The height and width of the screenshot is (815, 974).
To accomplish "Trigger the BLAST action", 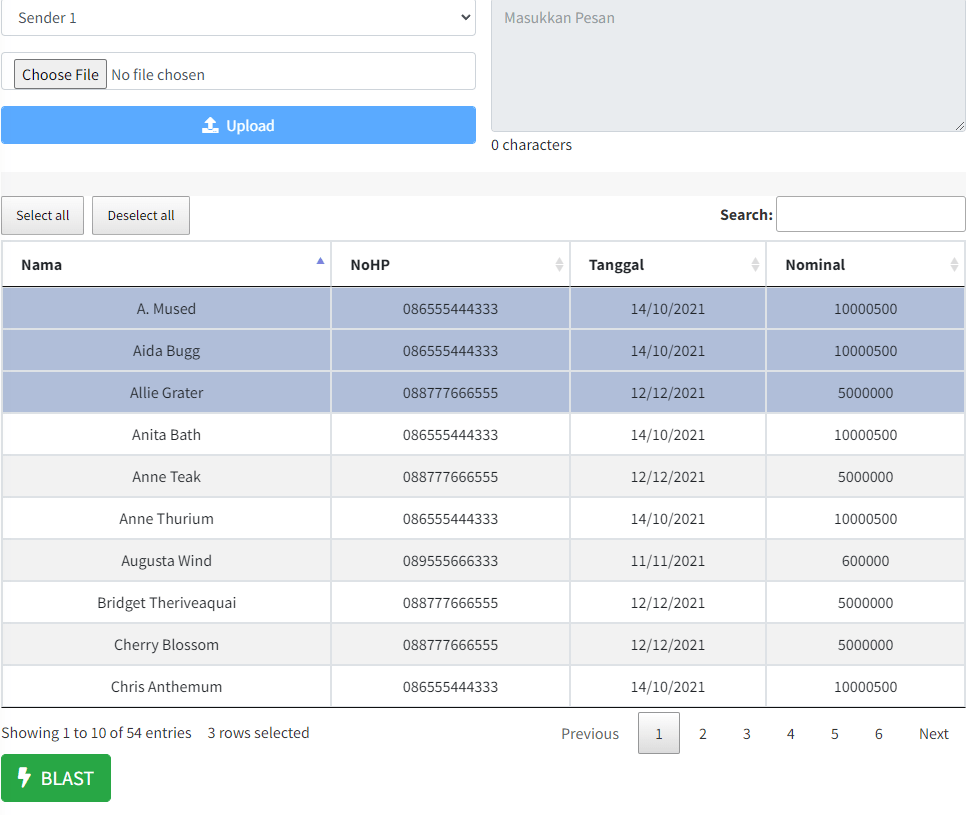I will tap(56, 778).
